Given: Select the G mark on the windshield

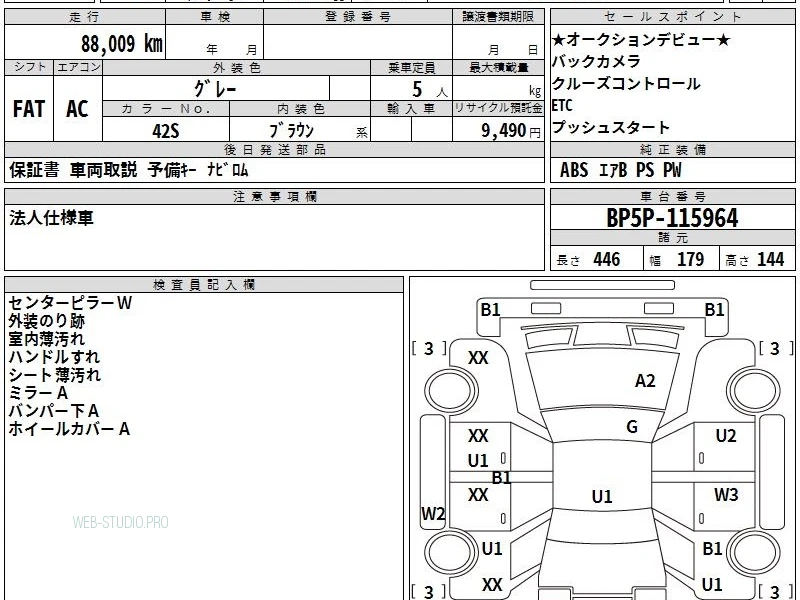Looking at the screenshot, I should (632, 426).
